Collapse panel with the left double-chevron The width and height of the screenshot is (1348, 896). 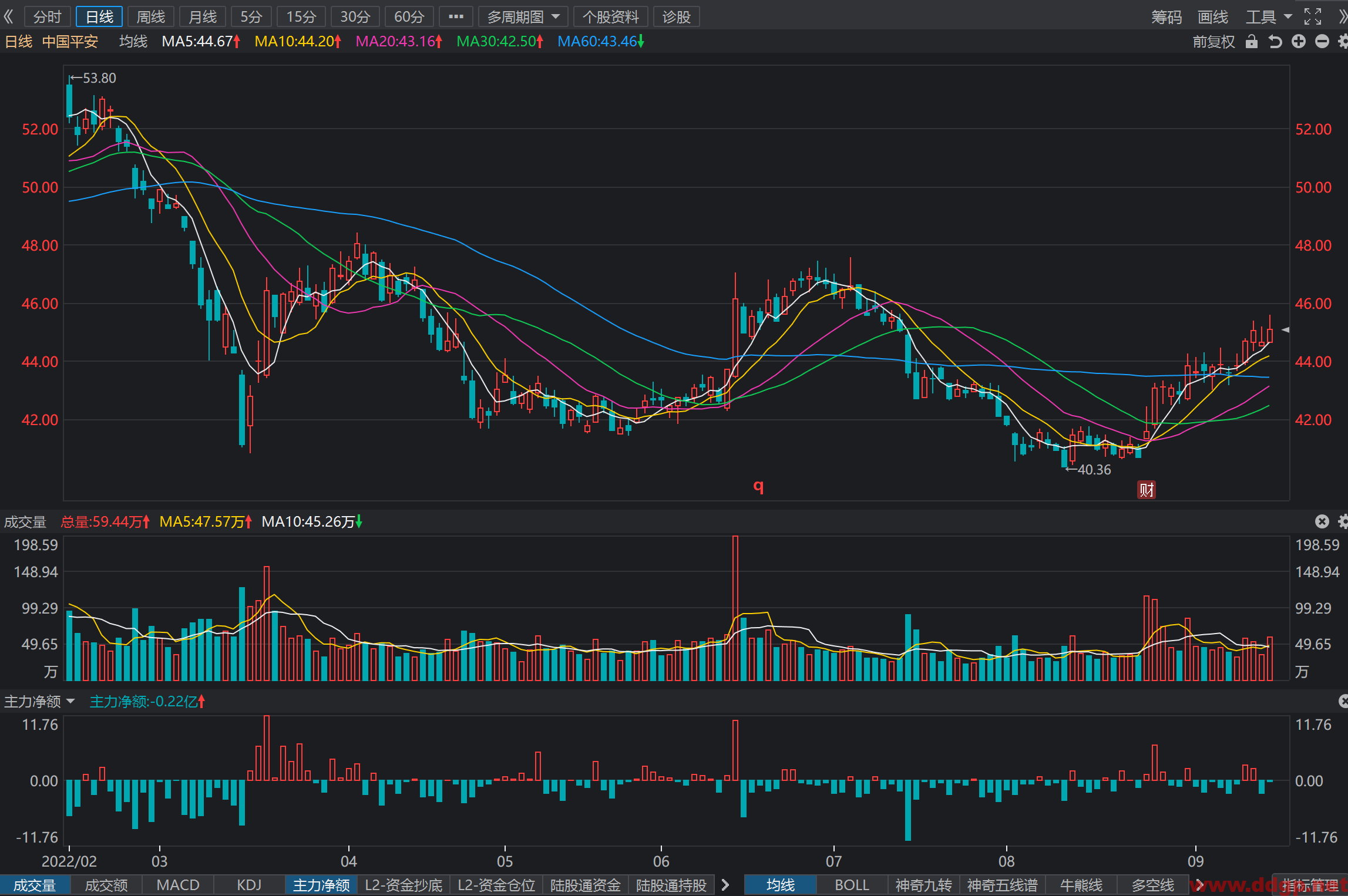[8, 16]
